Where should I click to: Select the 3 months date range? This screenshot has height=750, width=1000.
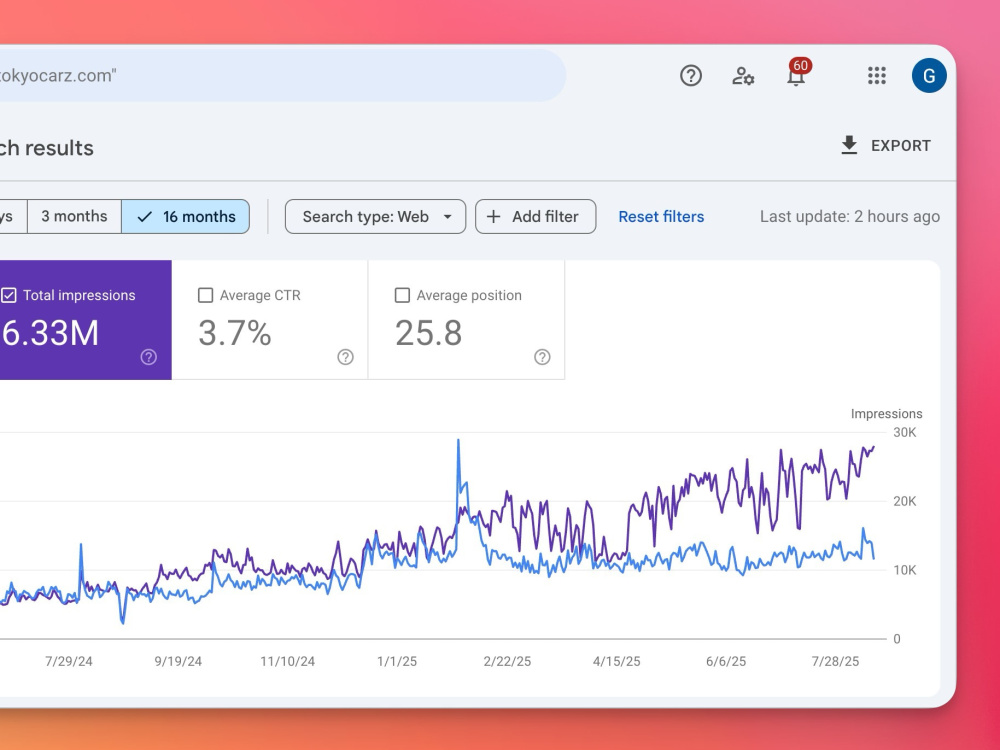point(74,217)
